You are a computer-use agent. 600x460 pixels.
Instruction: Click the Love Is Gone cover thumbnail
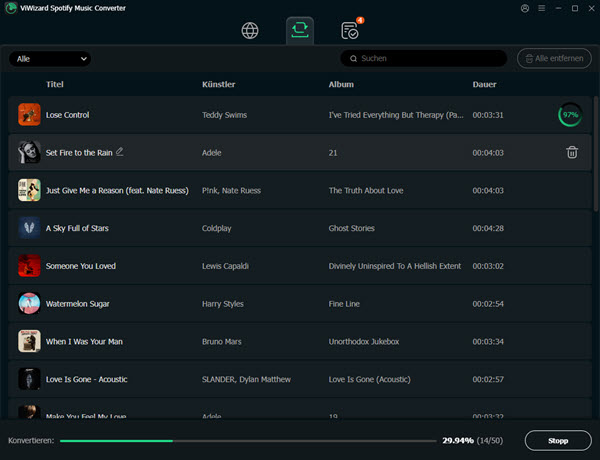29,379
